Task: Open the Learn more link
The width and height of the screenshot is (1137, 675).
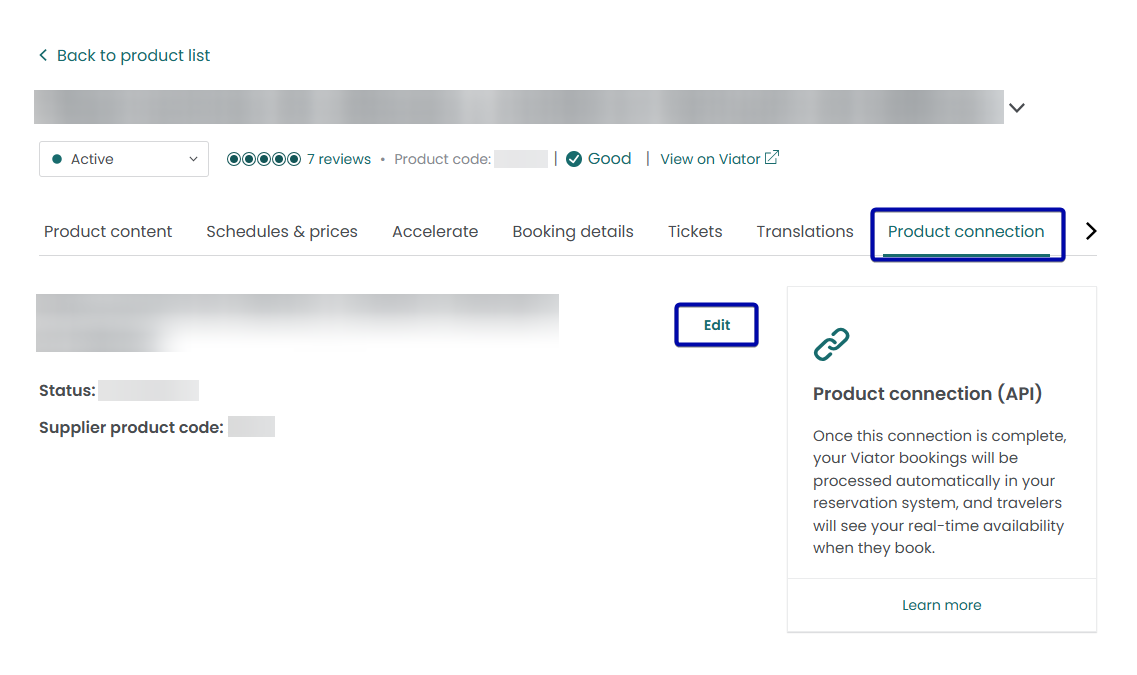Action: pos(941,605)
